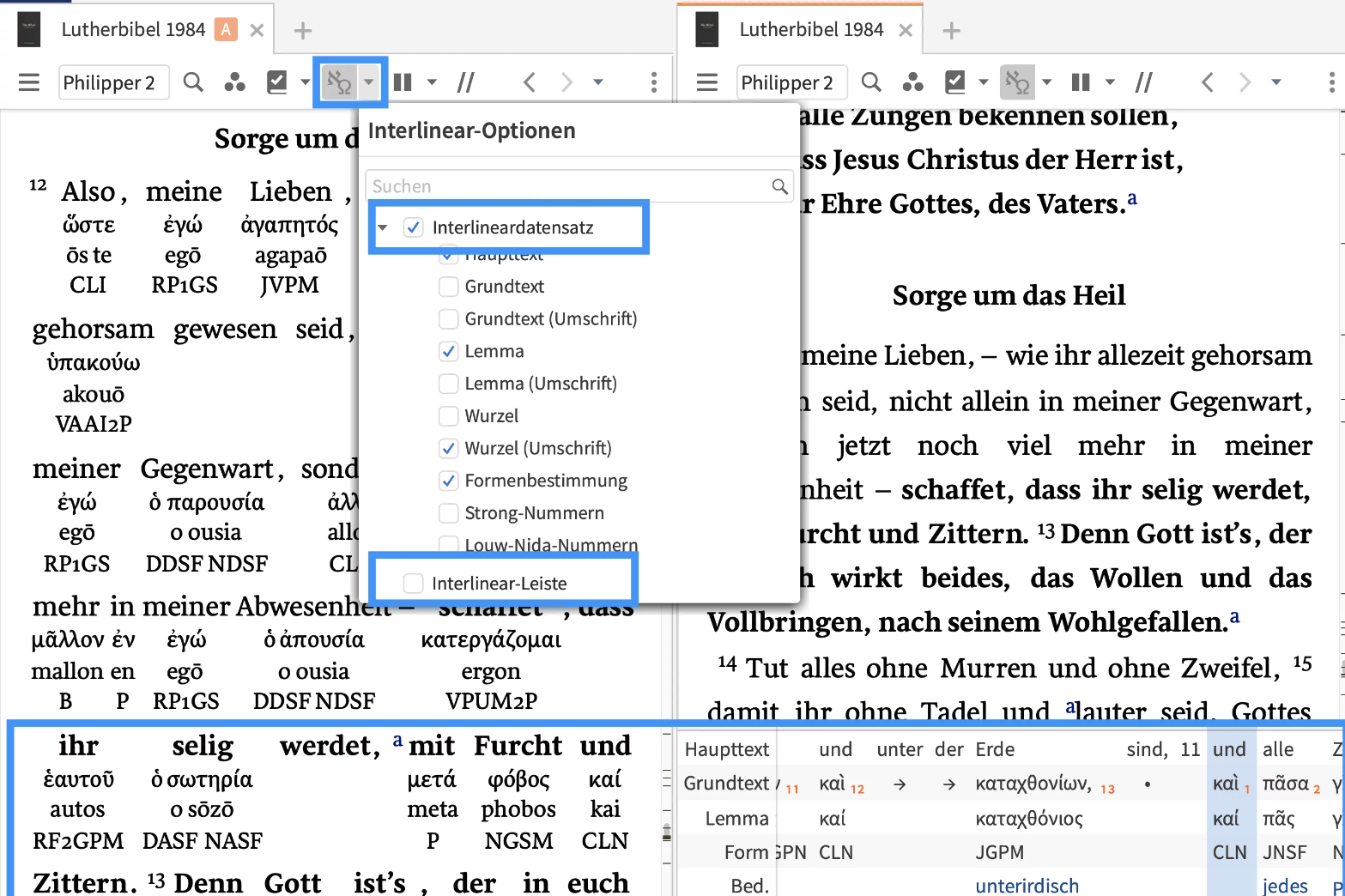The image size is (1345, 896).
Task: Open interlinear options dropdown arrow in left panel
Action: (x=369, y=82)
